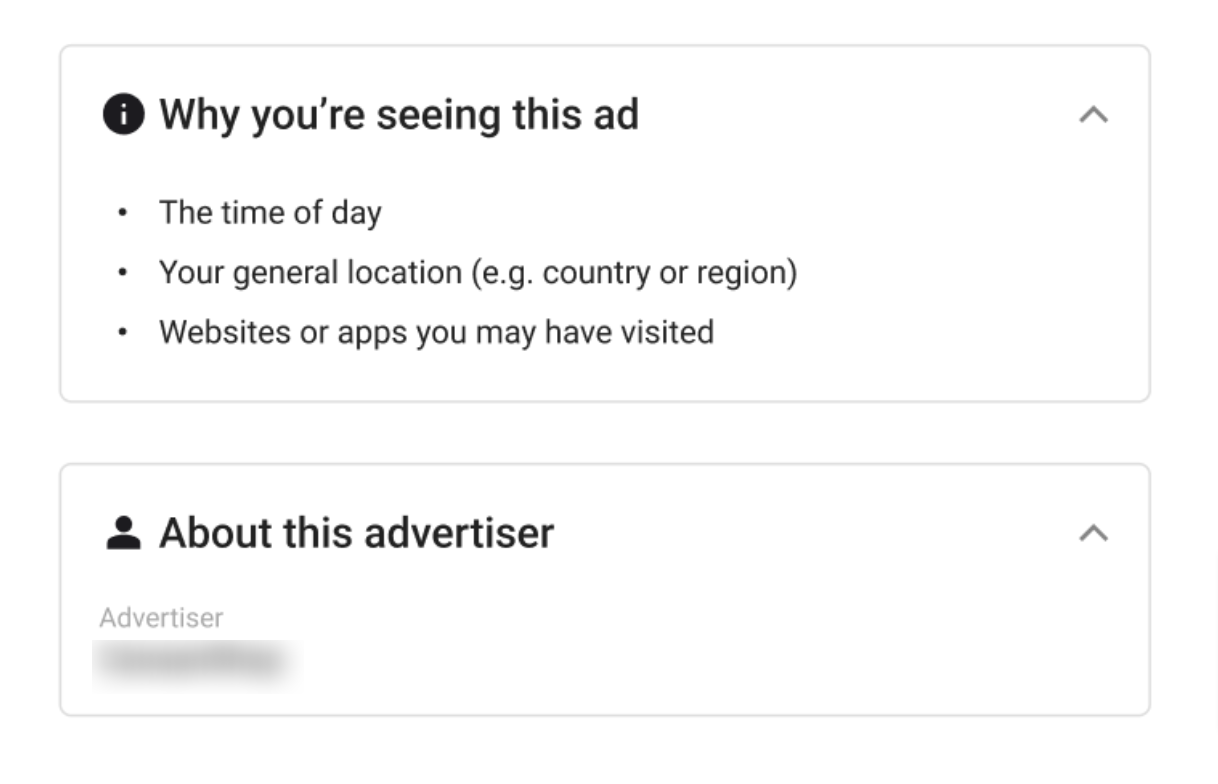Click the bullet before "The time of day"

pos(123,213)
